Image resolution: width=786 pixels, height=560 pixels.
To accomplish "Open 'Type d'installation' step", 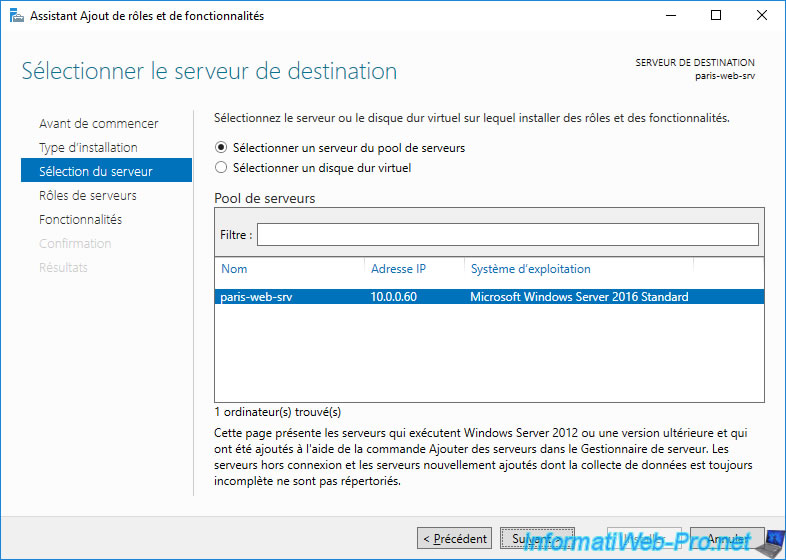I will click(x=88, y=147).
